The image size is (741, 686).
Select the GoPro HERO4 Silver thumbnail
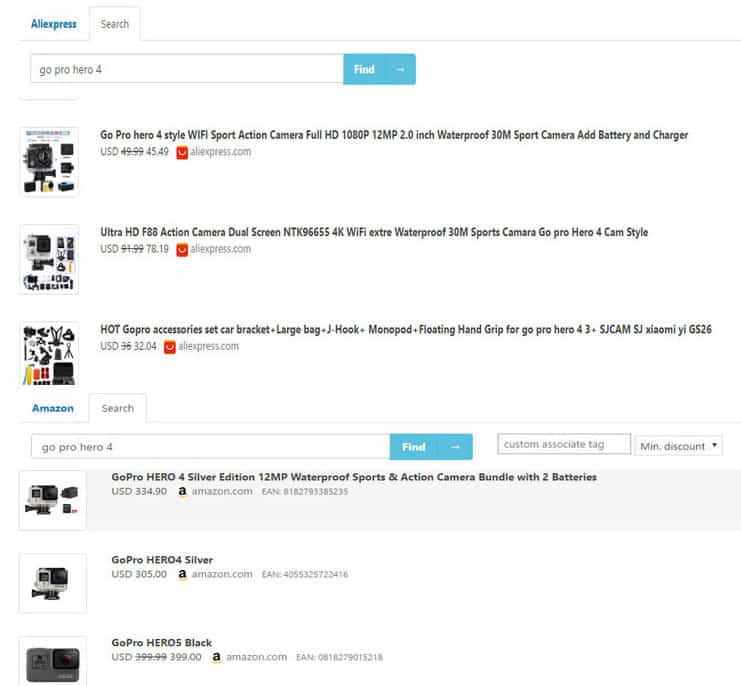[x=53, y=583]
